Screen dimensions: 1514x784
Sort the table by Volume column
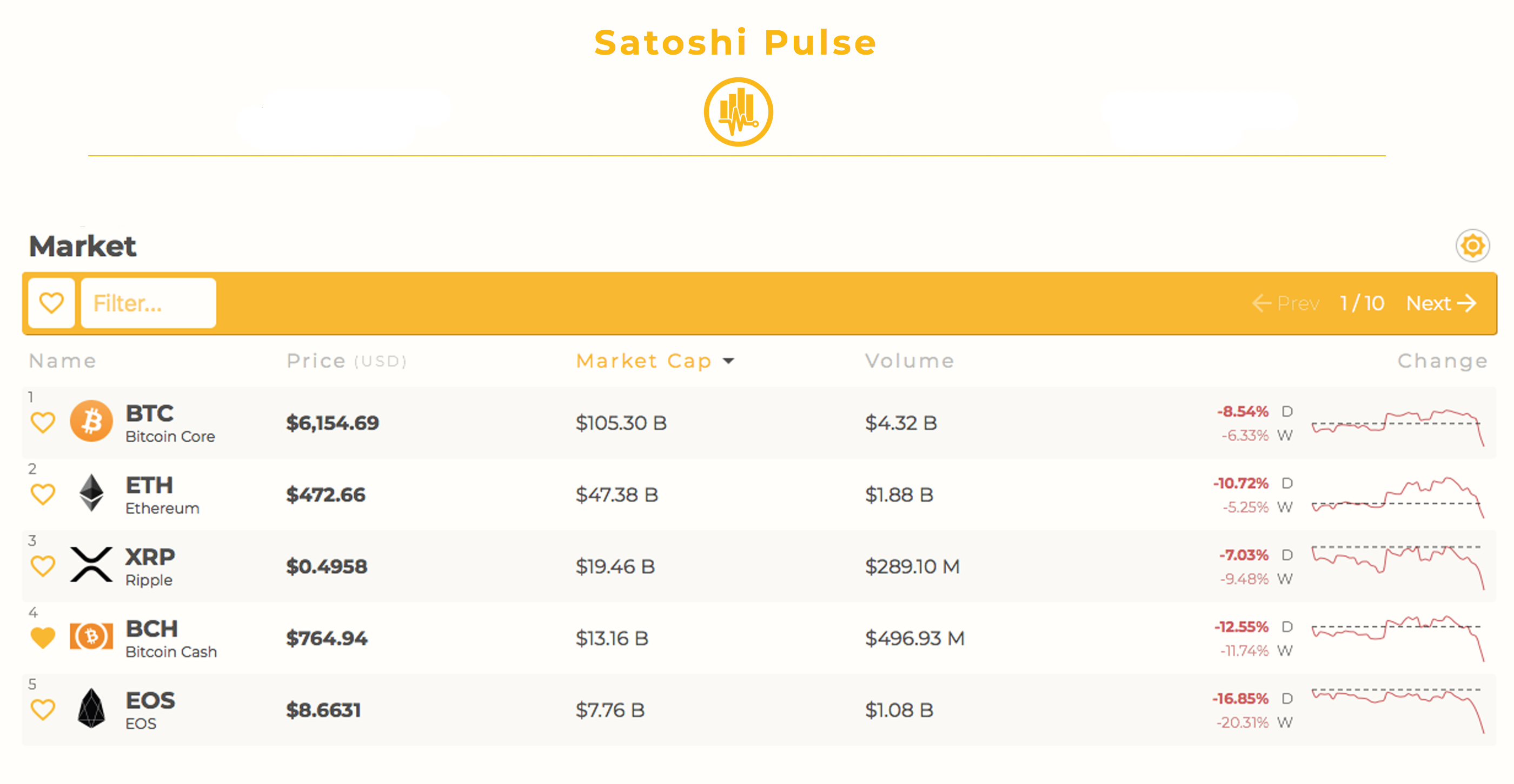[909, 361]
